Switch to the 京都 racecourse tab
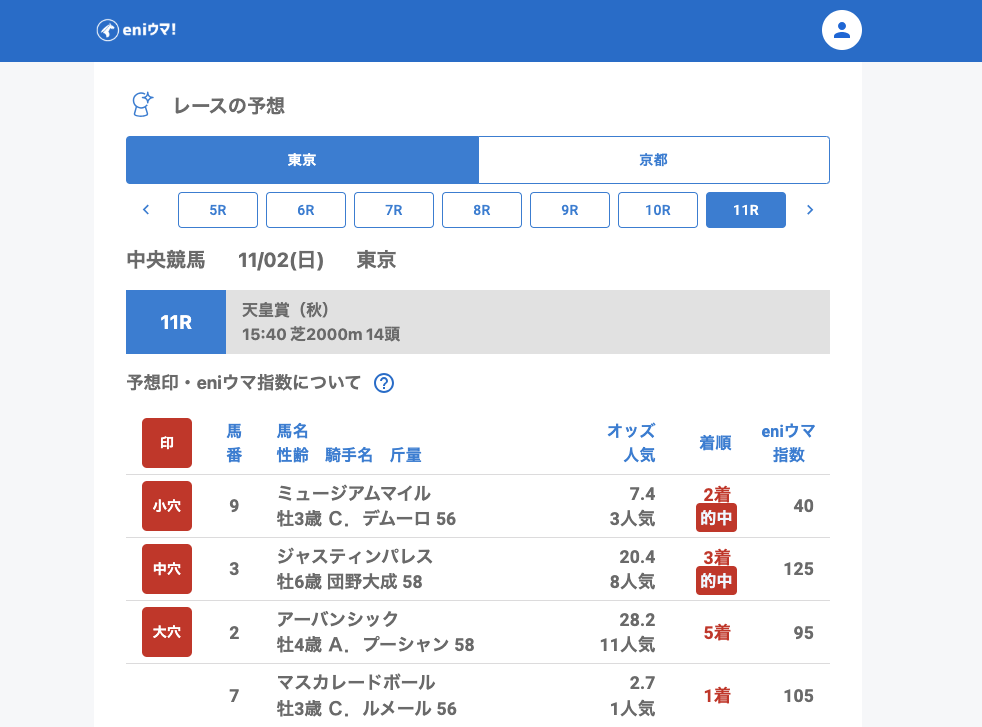The height and width of the screenshot is (727, 982). (654, 160)
